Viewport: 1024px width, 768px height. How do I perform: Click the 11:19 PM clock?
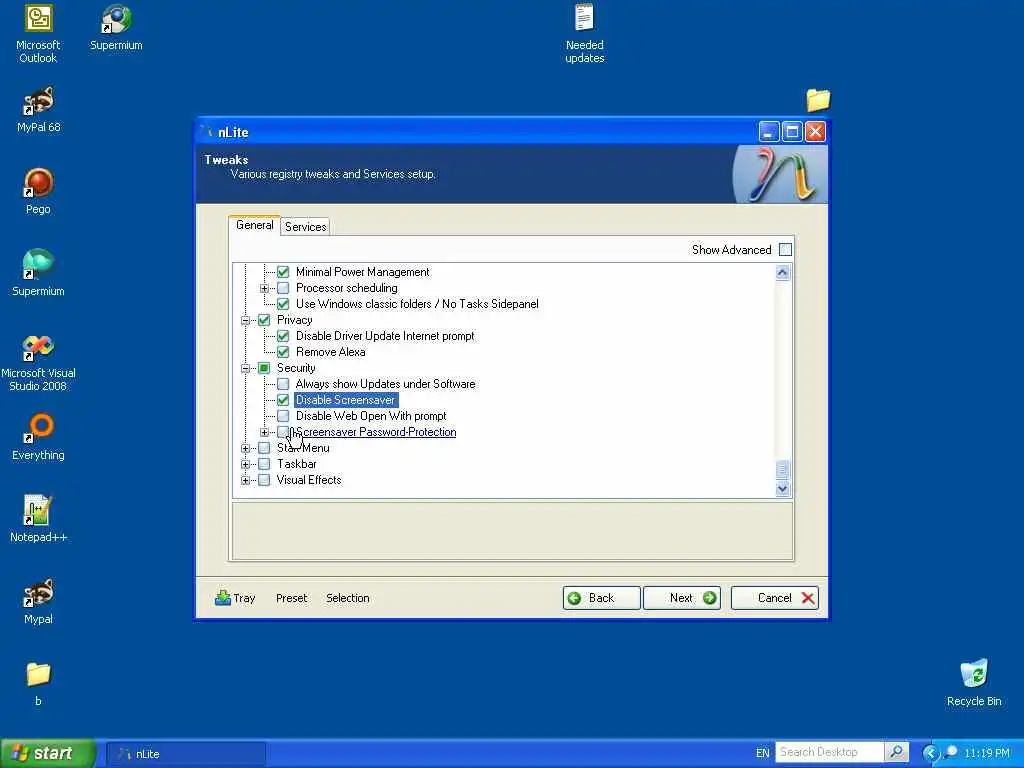(987, 753)
